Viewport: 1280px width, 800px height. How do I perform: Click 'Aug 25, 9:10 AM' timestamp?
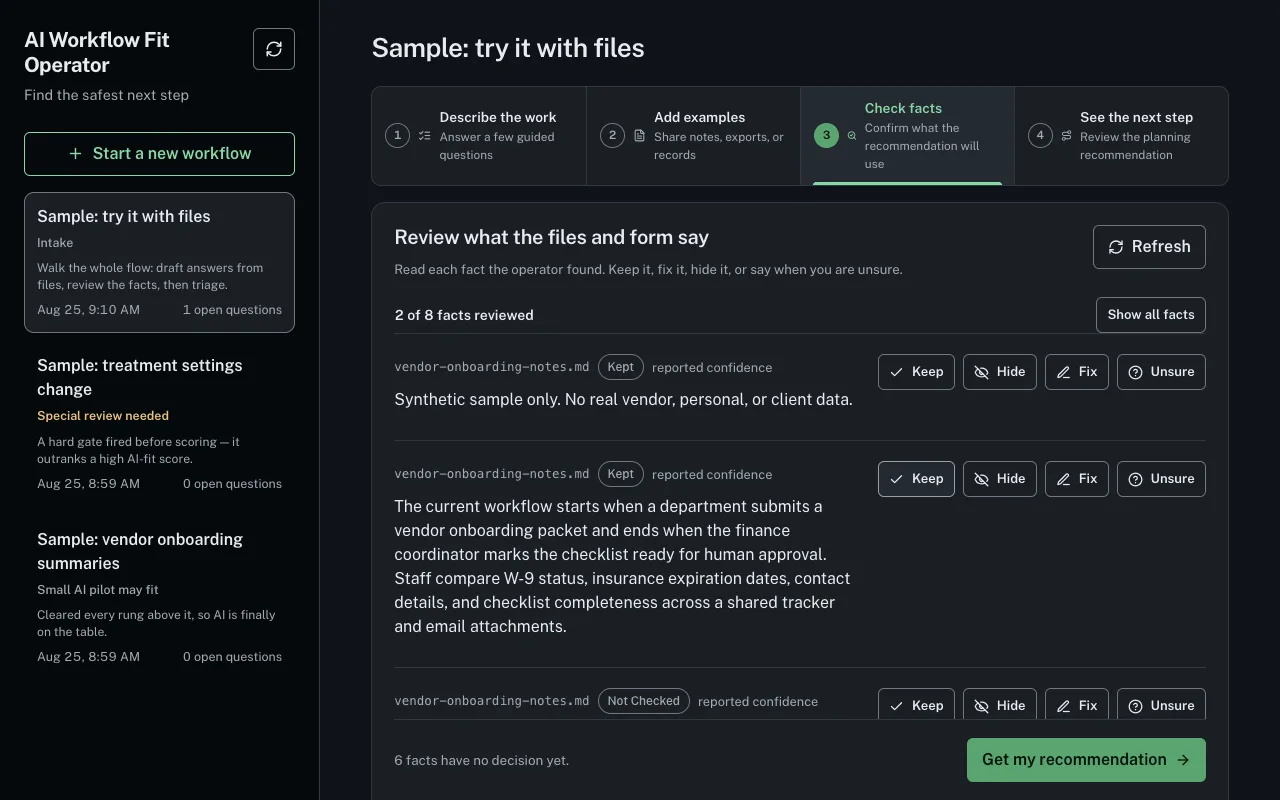pyautogui.click(x=89, y=310)
